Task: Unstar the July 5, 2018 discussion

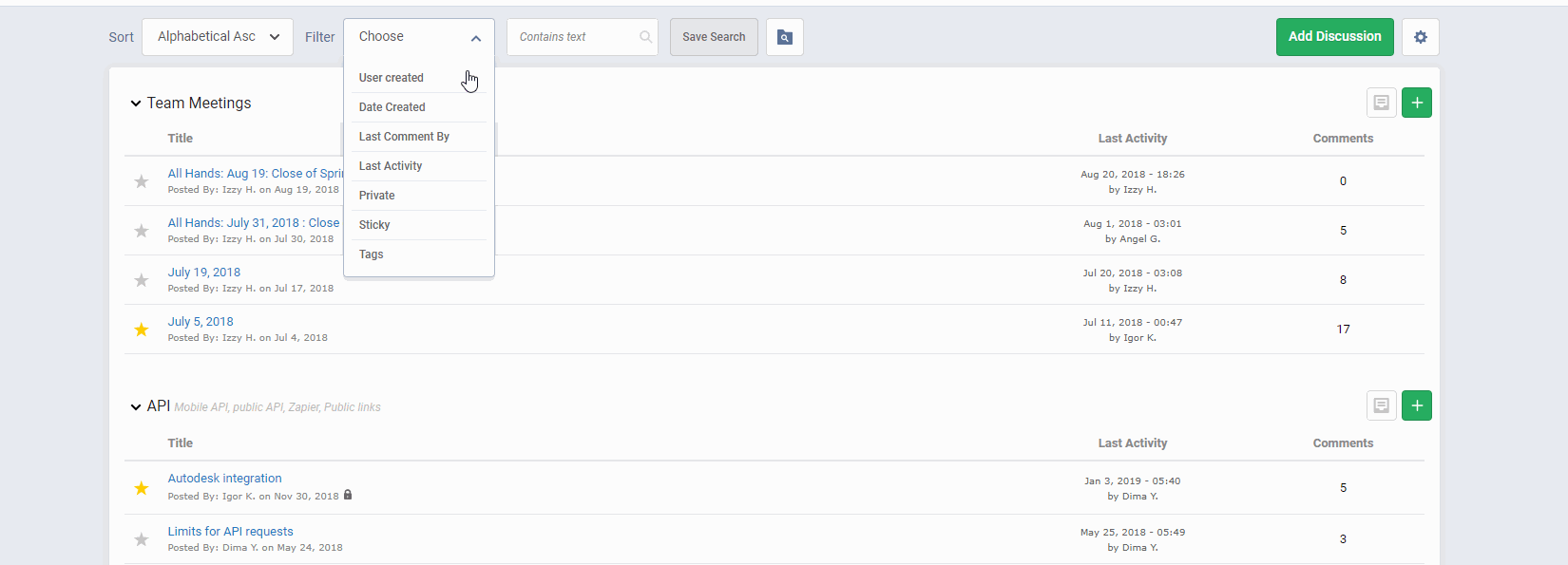Action: point(142,330)
